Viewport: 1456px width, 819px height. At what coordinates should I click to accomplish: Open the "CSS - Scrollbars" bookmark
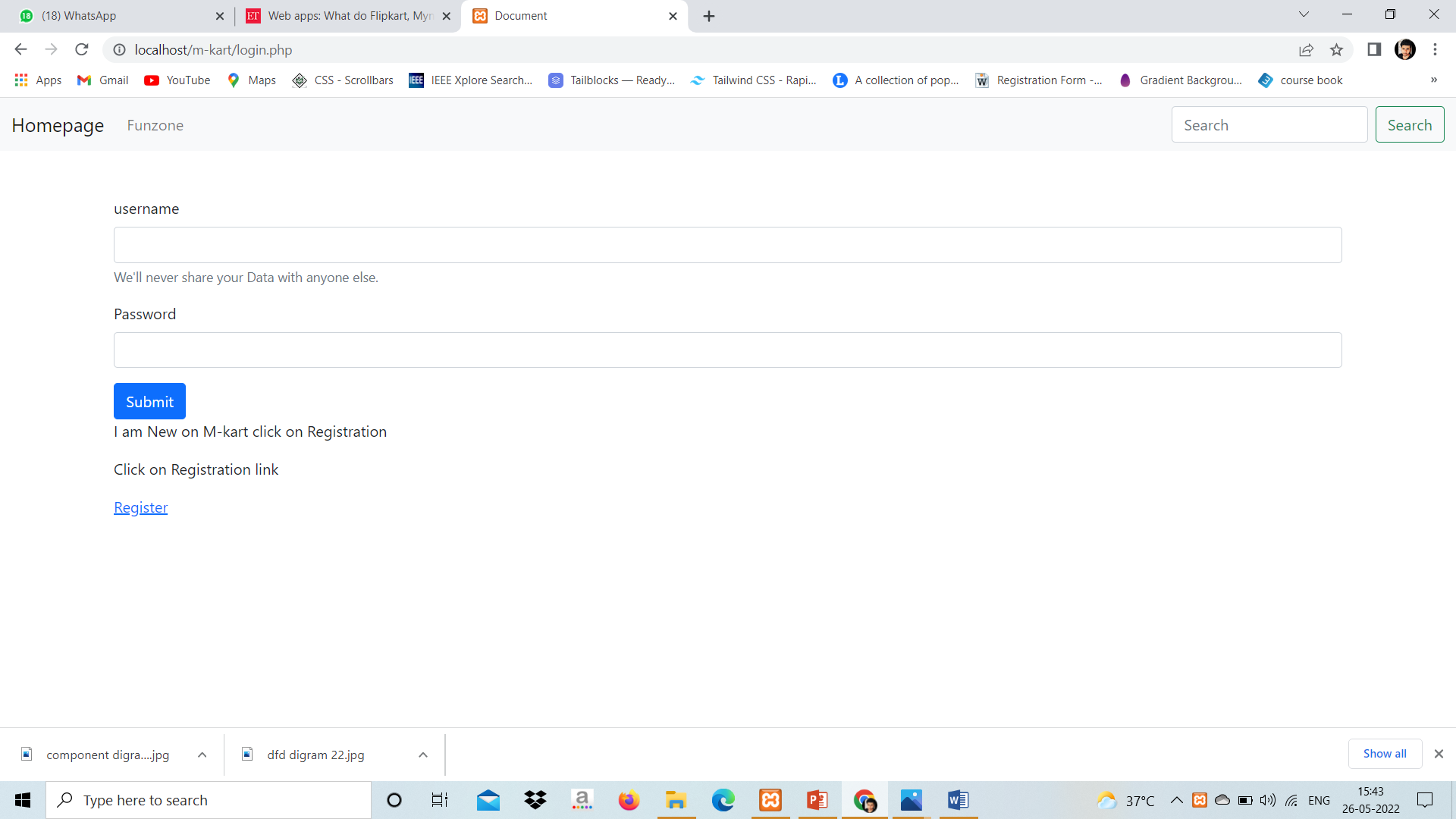(342, 80)
